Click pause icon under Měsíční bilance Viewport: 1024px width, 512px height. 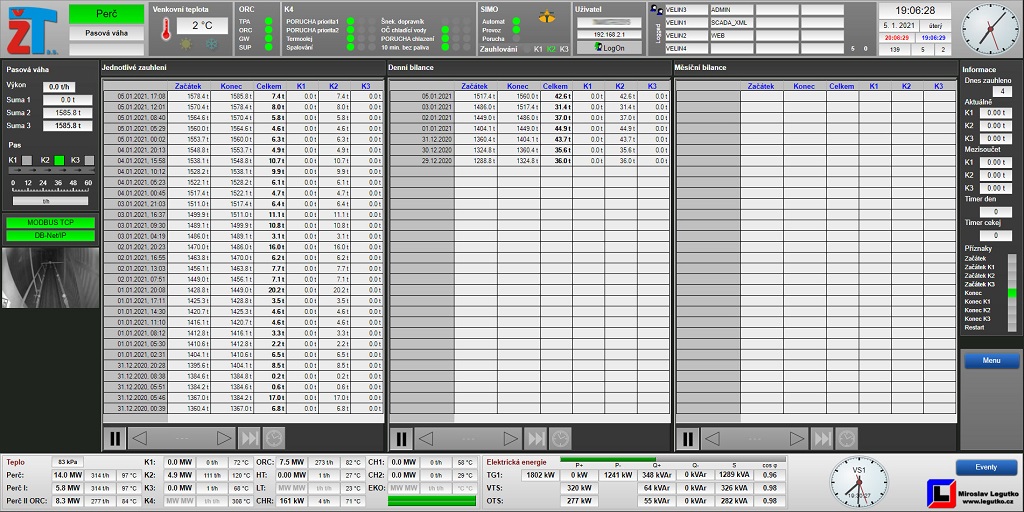688,438
